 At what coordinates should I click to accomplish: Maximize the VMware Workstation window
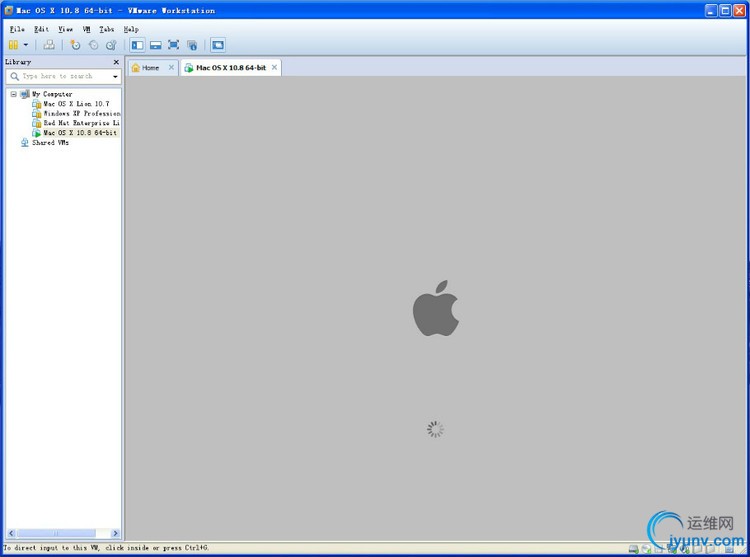725,11
